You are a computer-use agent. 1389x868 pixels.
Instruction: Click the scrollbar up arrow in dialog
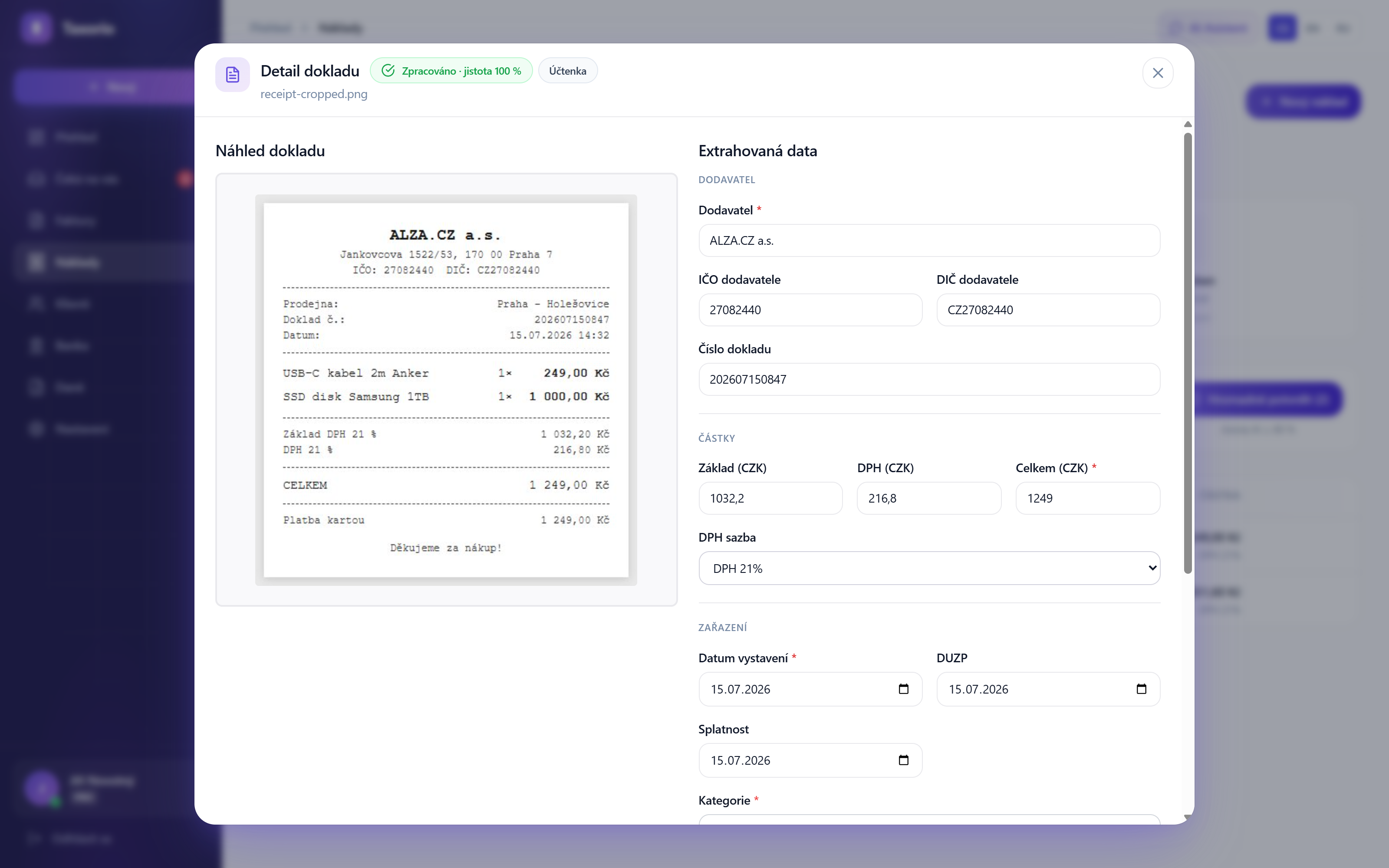(1188, 125)
